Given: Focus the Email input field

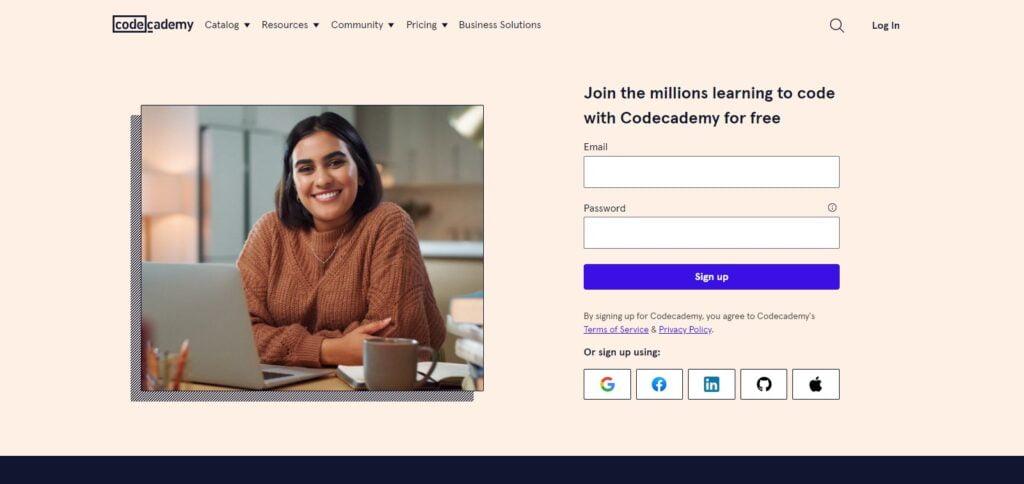Looking at the screenshot, I should pyautogui.click(x=711, y=172).
